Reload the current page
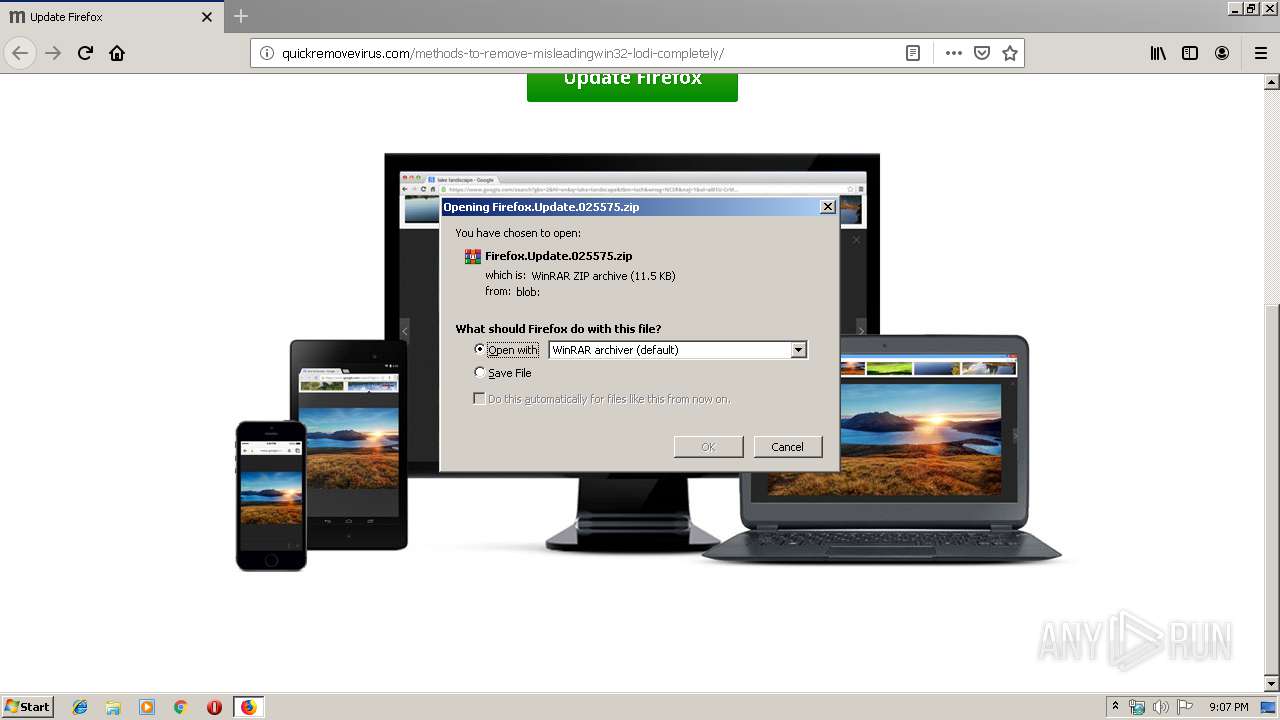Viewport: 1280px width, 720px height. pyautogui.click(x=85, y=53)
